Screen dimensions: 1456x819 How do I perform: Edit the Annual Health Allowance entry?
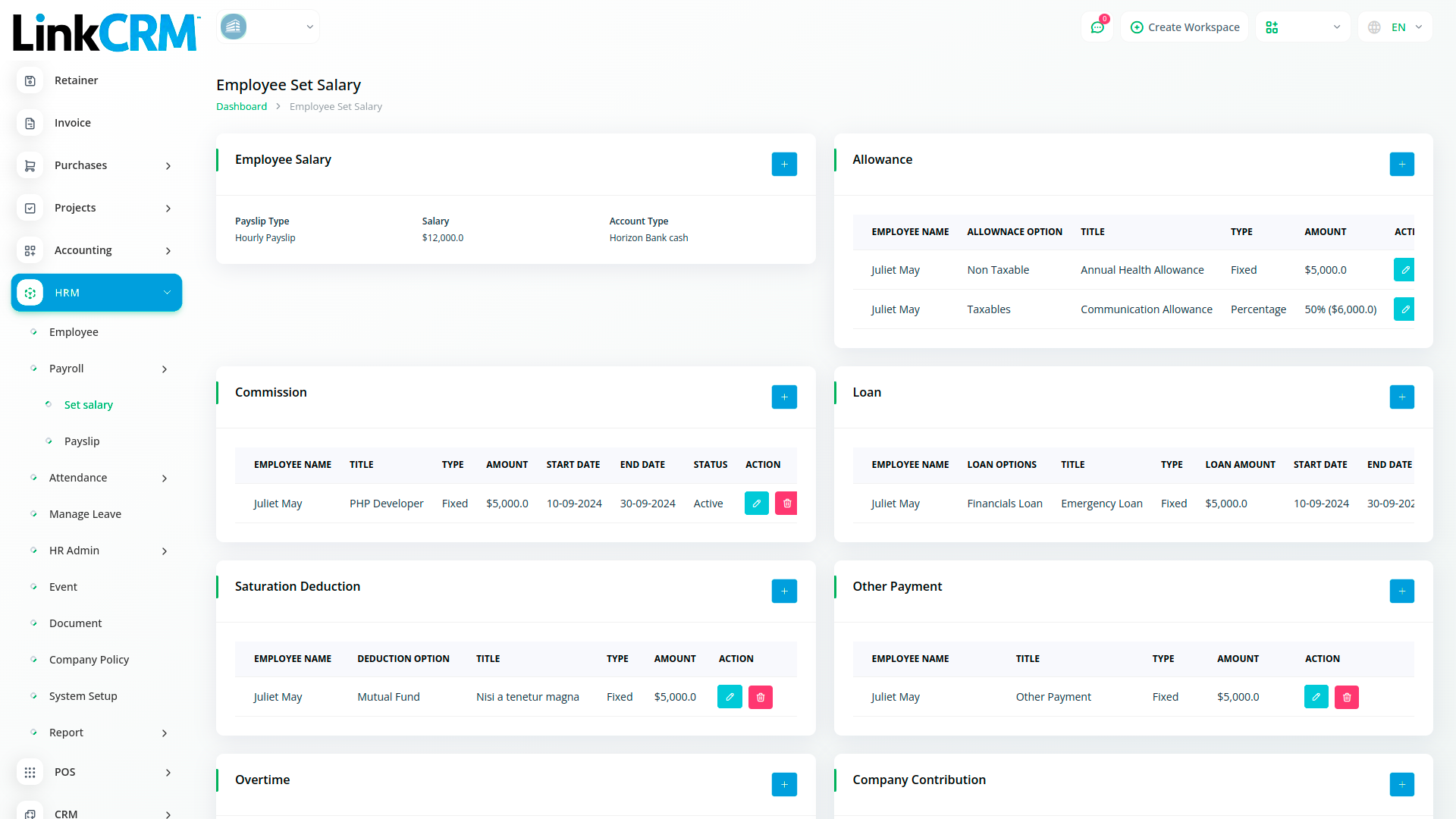click(x=1404, y=270)
